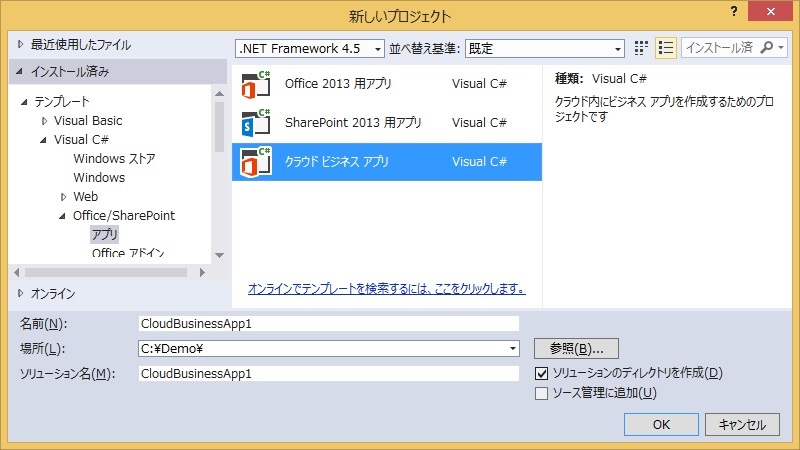Select 'Windows ストア' tree item
Image resolution: width=800 pixels, height=450 pixels.
(114, 159)
